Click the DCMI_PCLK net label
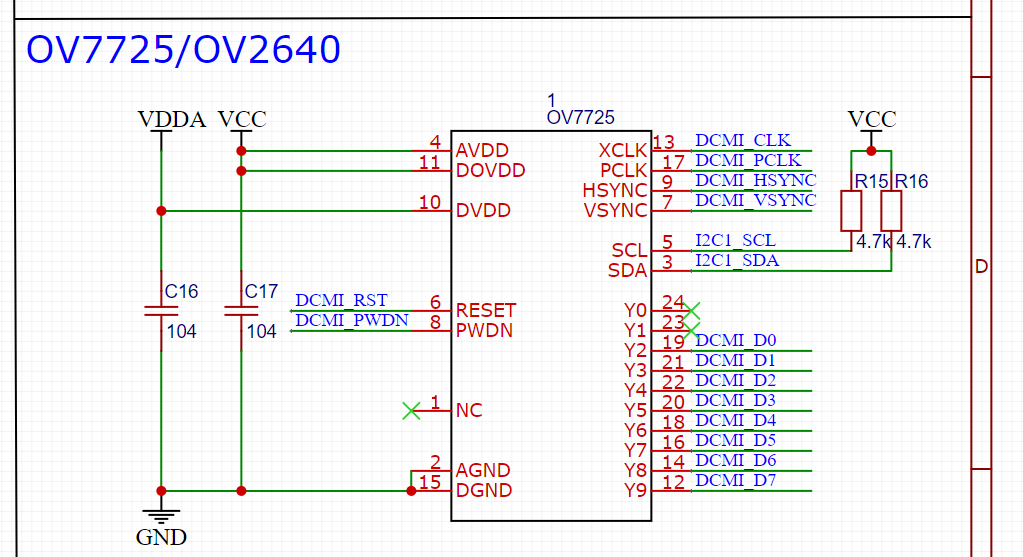The height and width of the screenshot is (557, 1023). (x=748, y=160)
